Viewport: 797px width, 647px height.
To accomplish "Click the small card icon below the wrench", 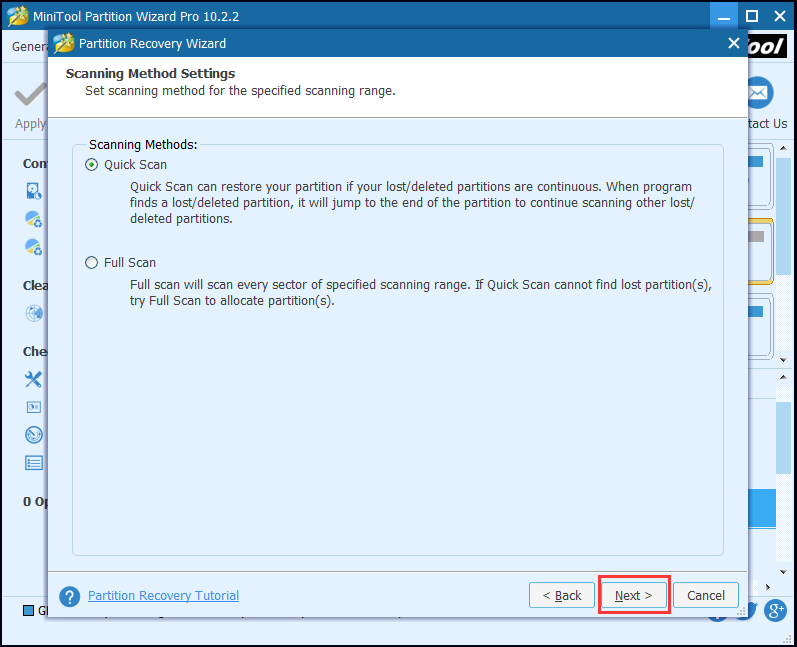I will point(34,407).
